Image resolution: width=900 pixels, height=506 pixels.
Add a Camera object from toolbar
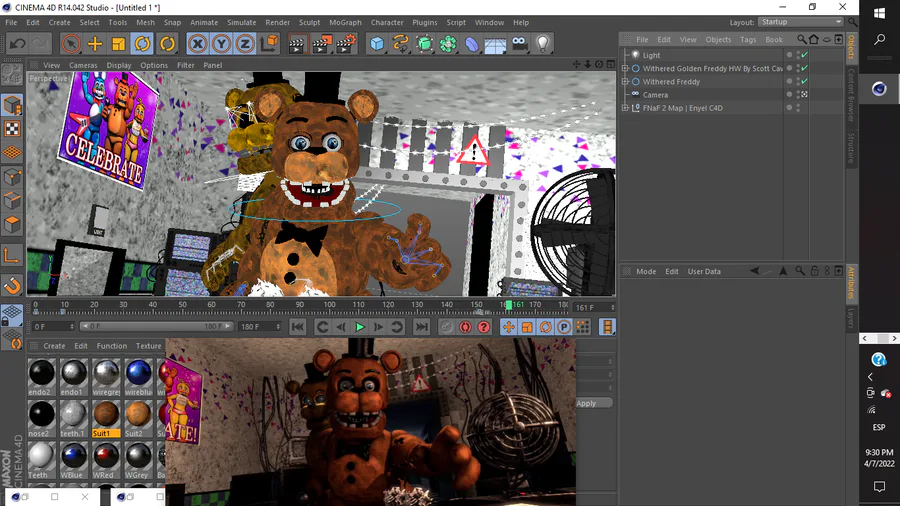point(519,44)
